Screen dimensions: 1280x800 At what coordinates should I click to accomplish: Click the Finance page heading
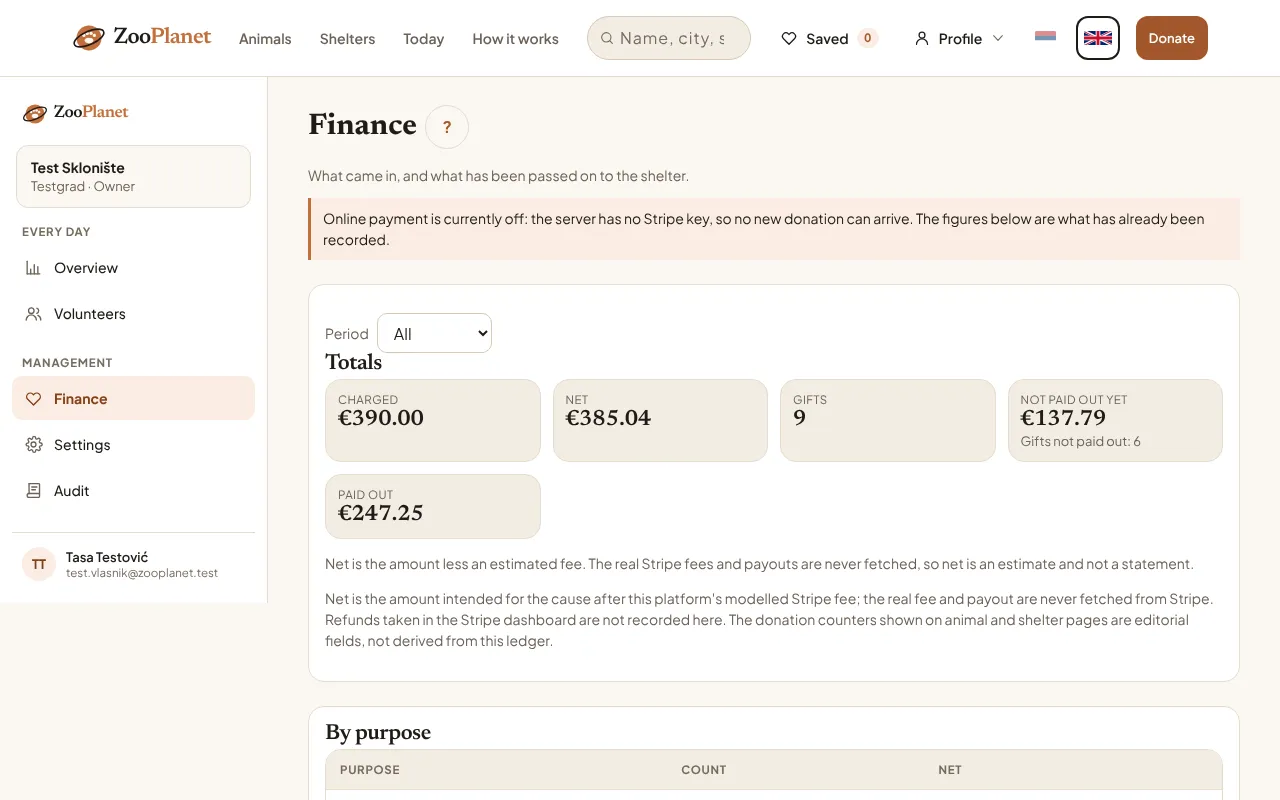[362, 125]
